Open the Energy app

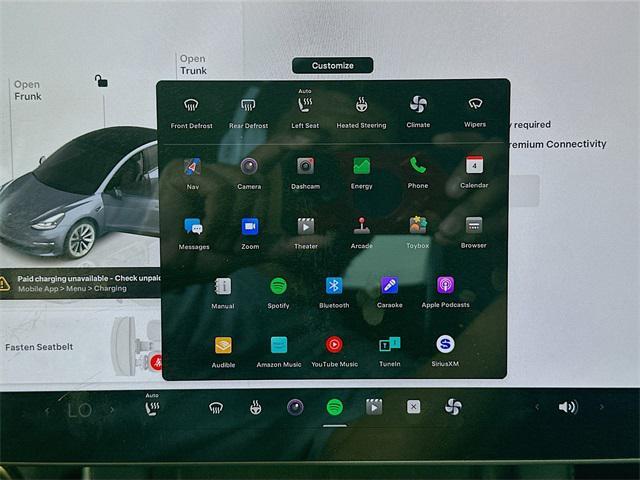(362, 173)
